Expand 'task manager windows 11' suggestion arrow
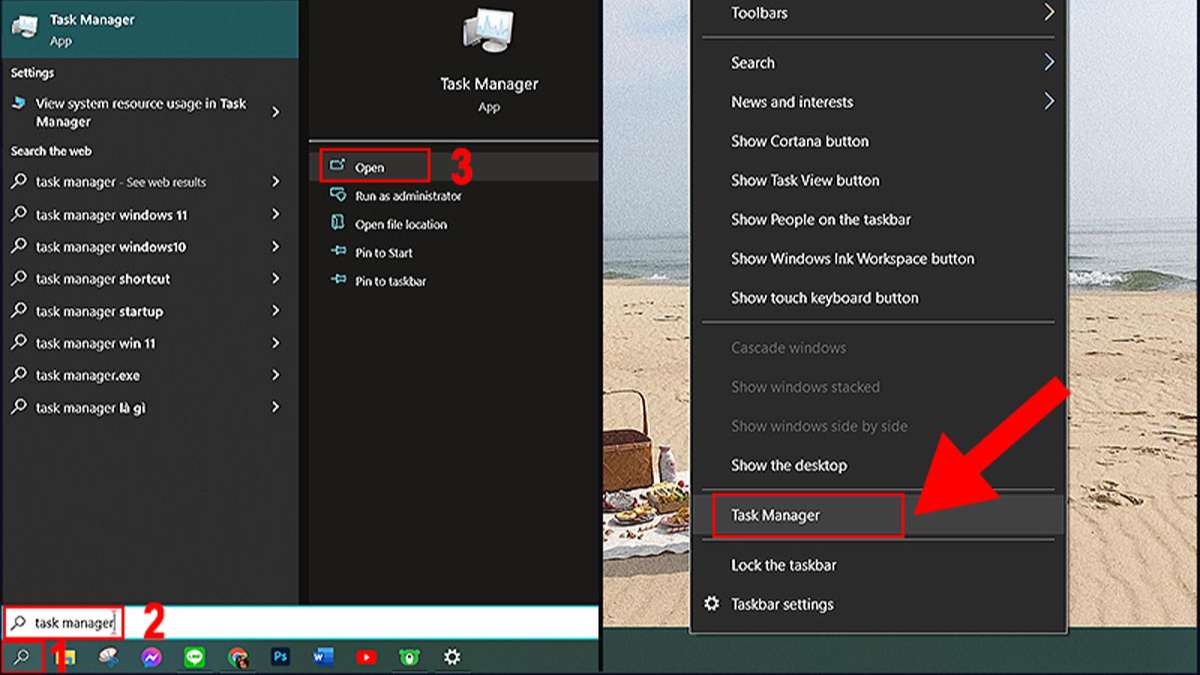Screen dimensions: 1200x675 tap(276, 215)
